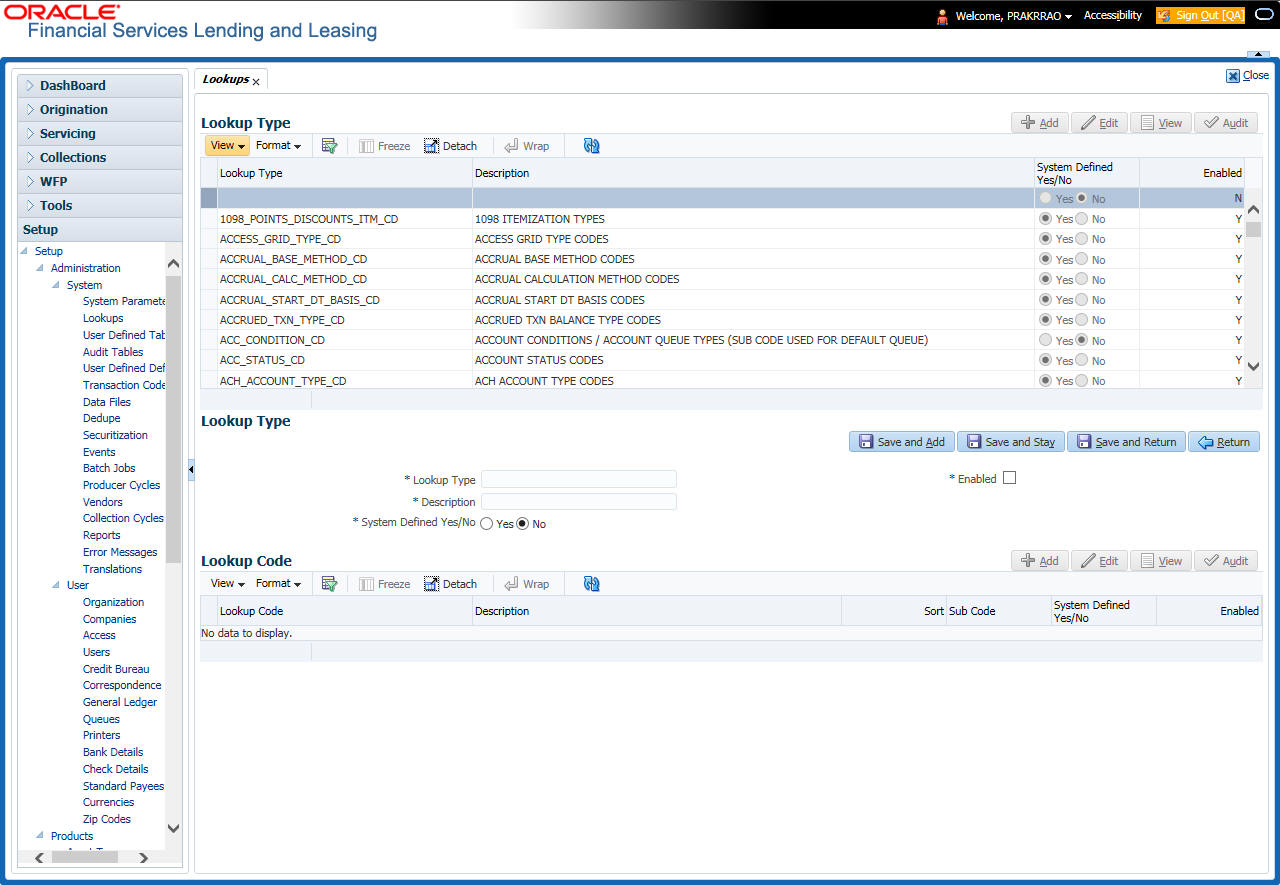Select Yes radio in ACCRUAL_BASE_METHOD_CD row

pos(1047,259)
